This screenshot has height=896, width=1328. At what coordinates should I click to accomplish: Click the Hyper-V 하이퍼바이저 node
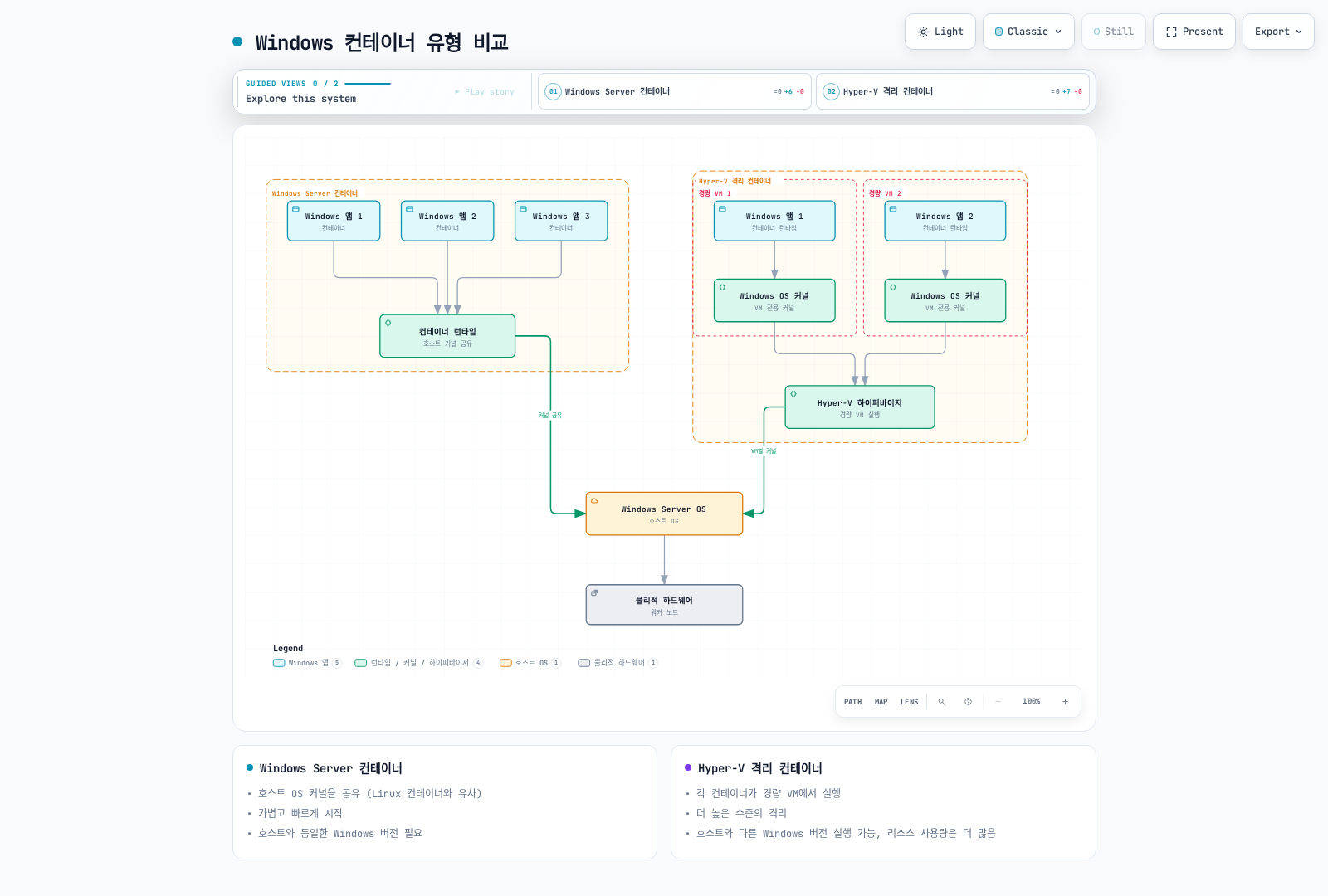pyautogui.click(x=860, y=407)
